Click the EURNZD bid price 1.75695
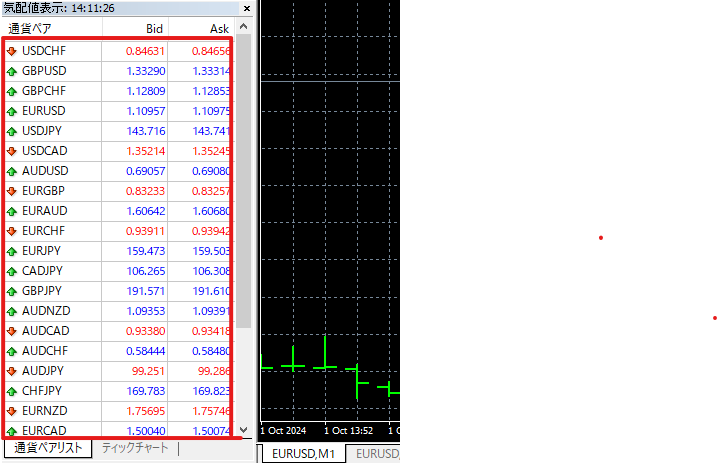This screenshot has height=463, width=718. (146, 411)
